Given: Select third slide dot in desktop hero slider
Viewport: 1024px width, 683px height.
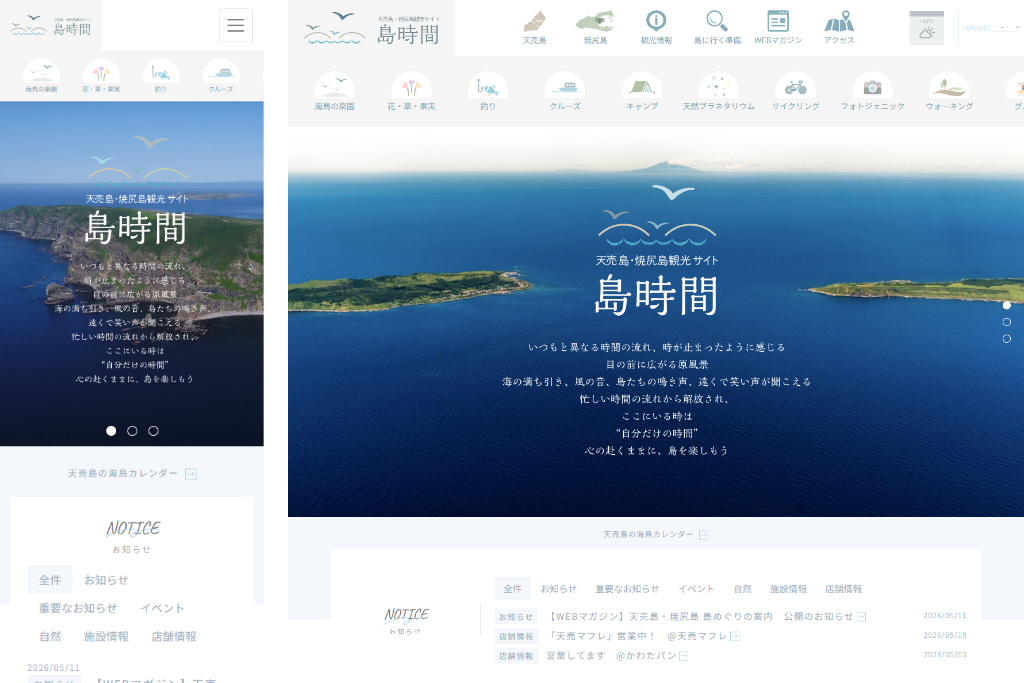Looking at the screenshot, I should tap(1006, 339).
